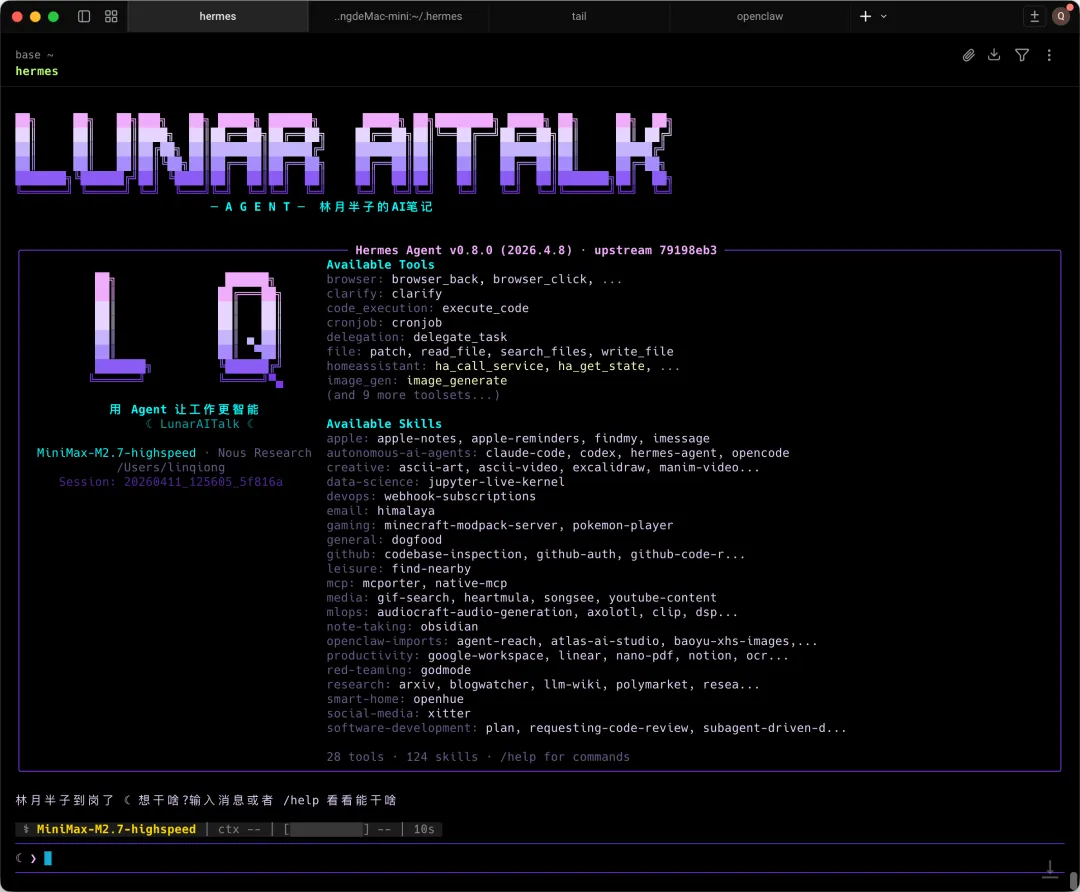Click the find-nearby leisure skill
The width and height of the screenshot is (1080, 892).
(431, 568)
